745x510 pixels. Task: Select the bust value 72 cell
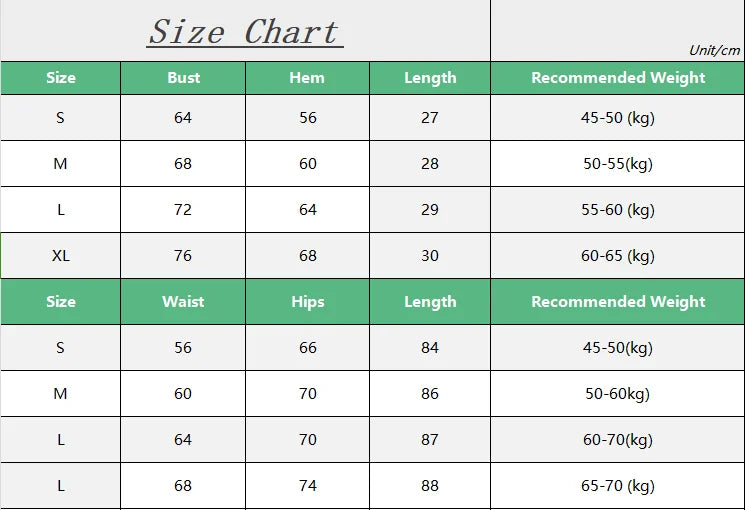183,210
